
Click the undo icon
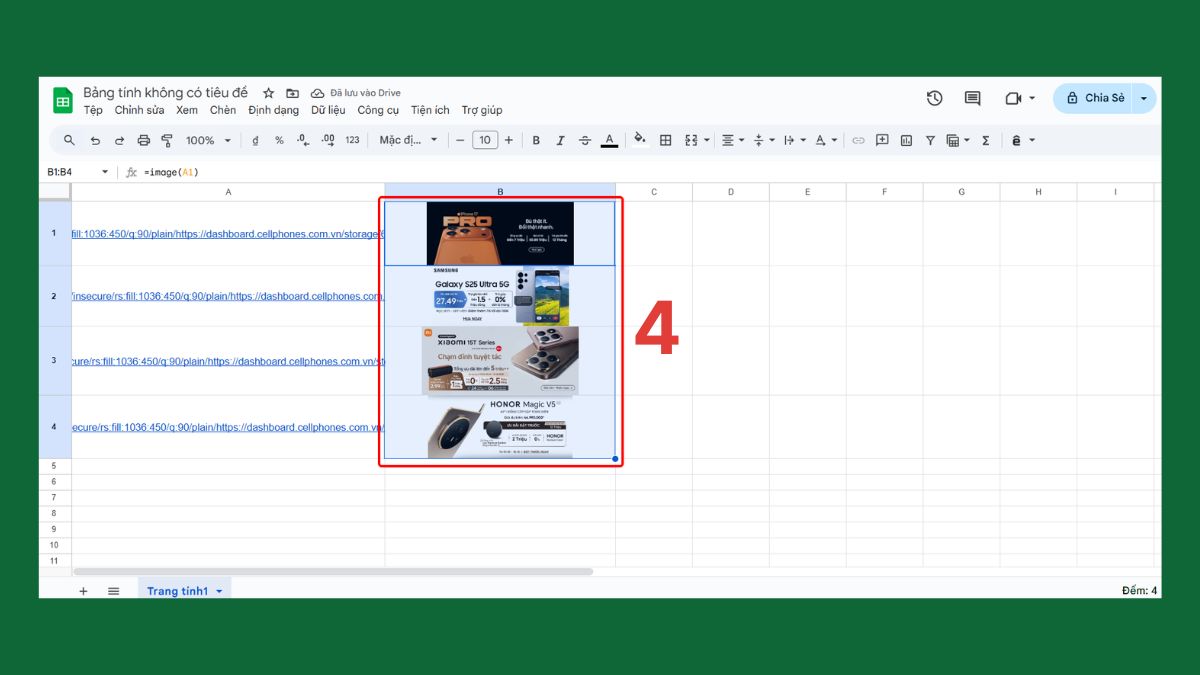pos(95,140)
